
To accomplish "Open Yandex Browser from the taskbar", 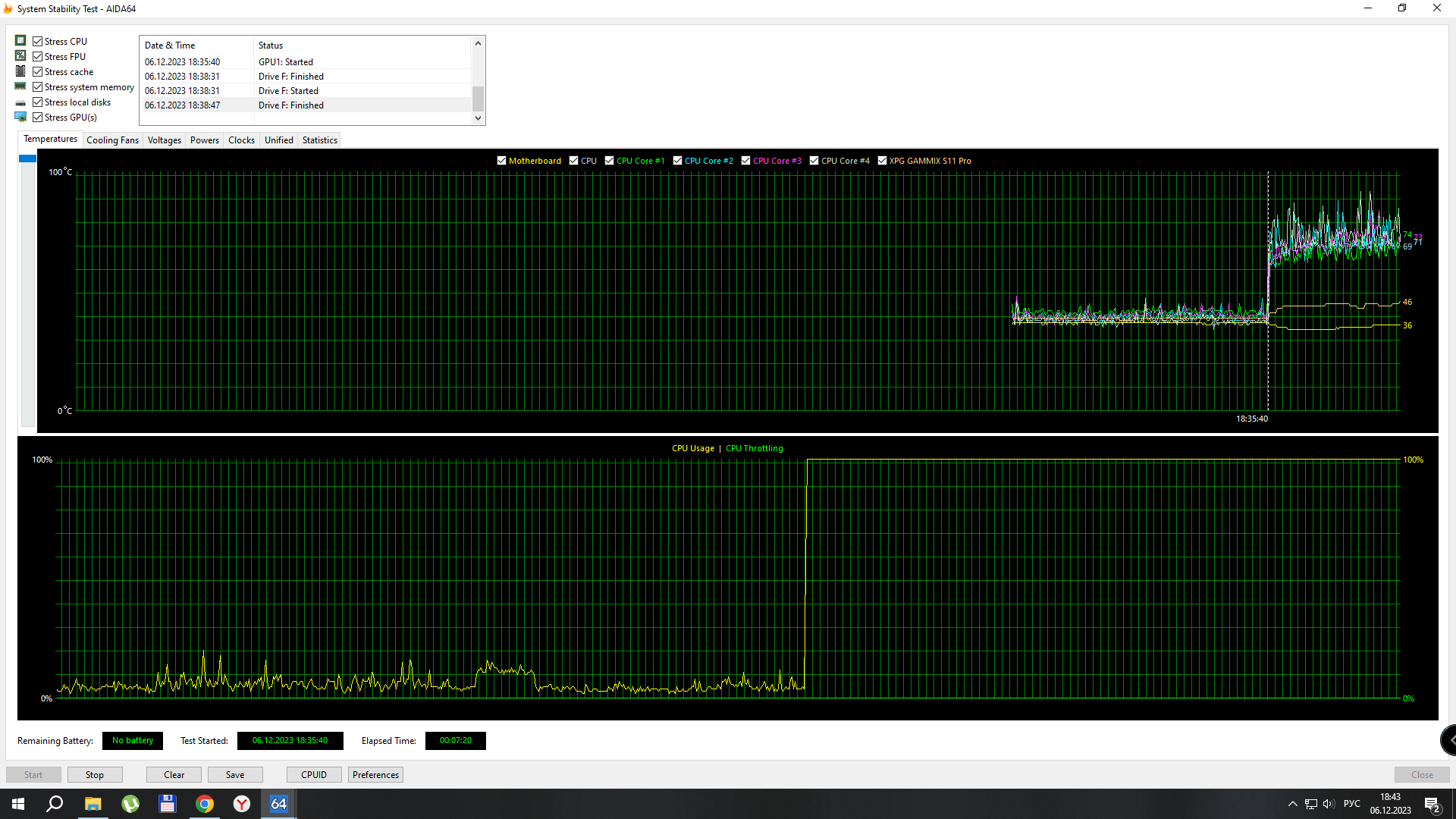I will click(x=242, y=804).
